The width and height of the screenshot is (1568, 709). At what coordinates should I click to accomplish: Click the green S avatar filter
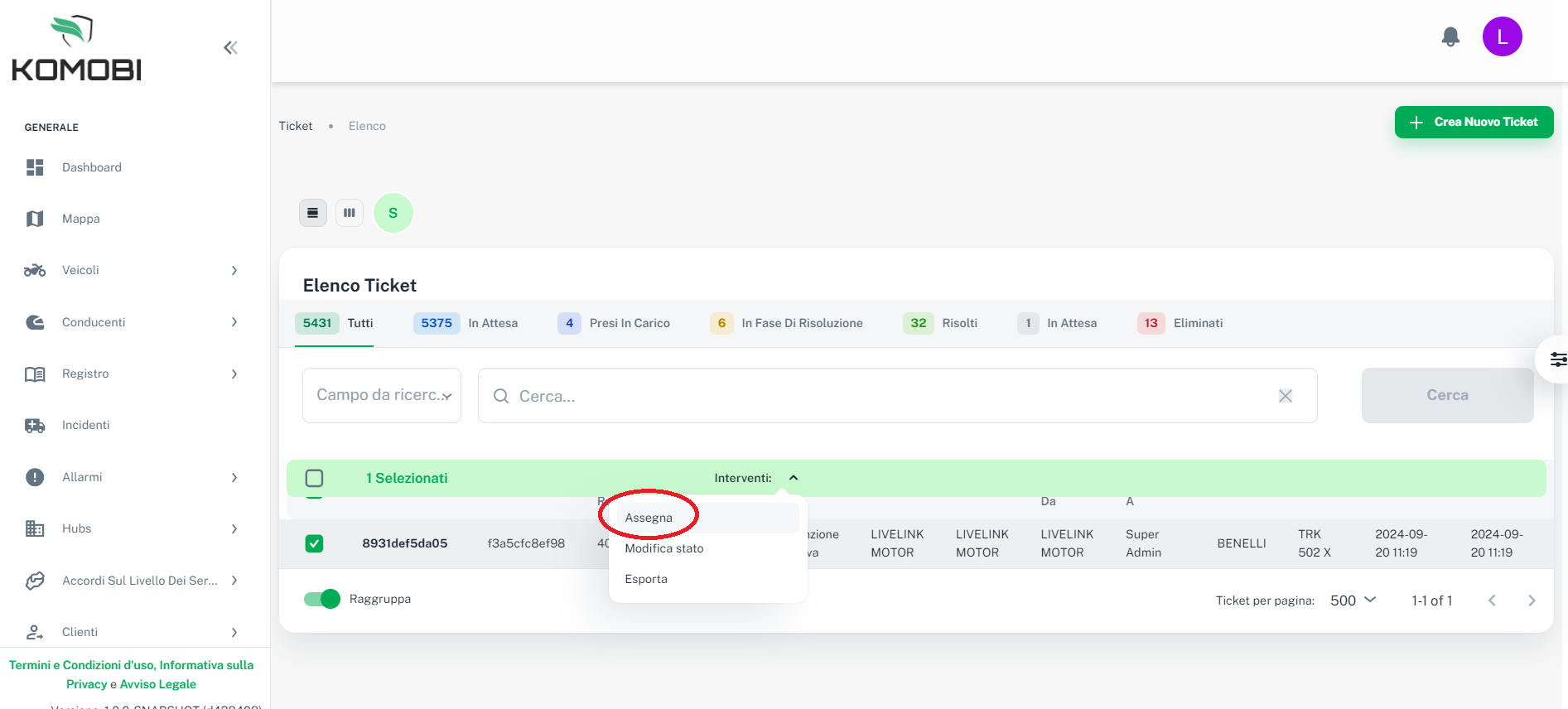coord(393,213)
